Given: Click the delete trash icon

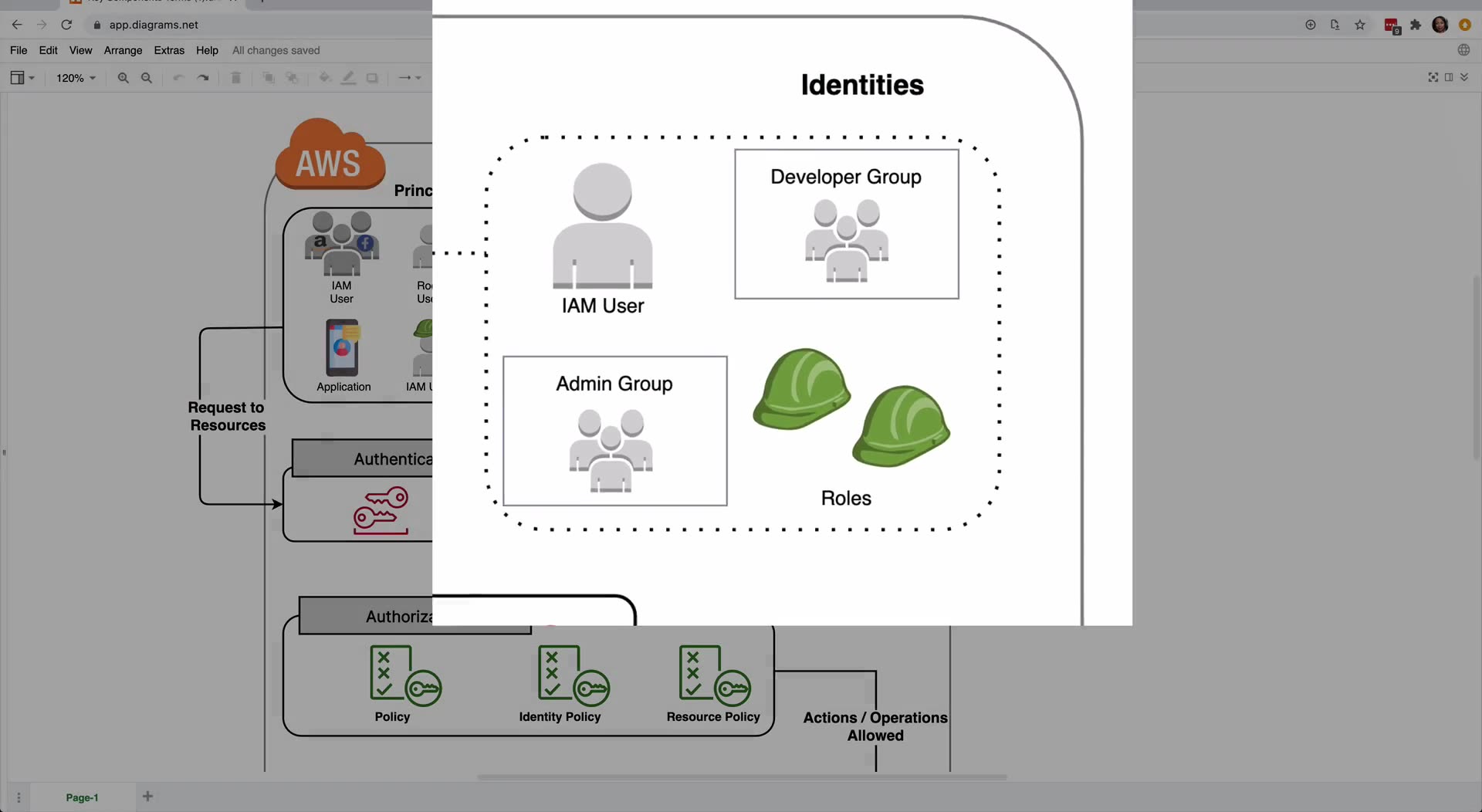Looking at the screenshot, I should (236, 78).
